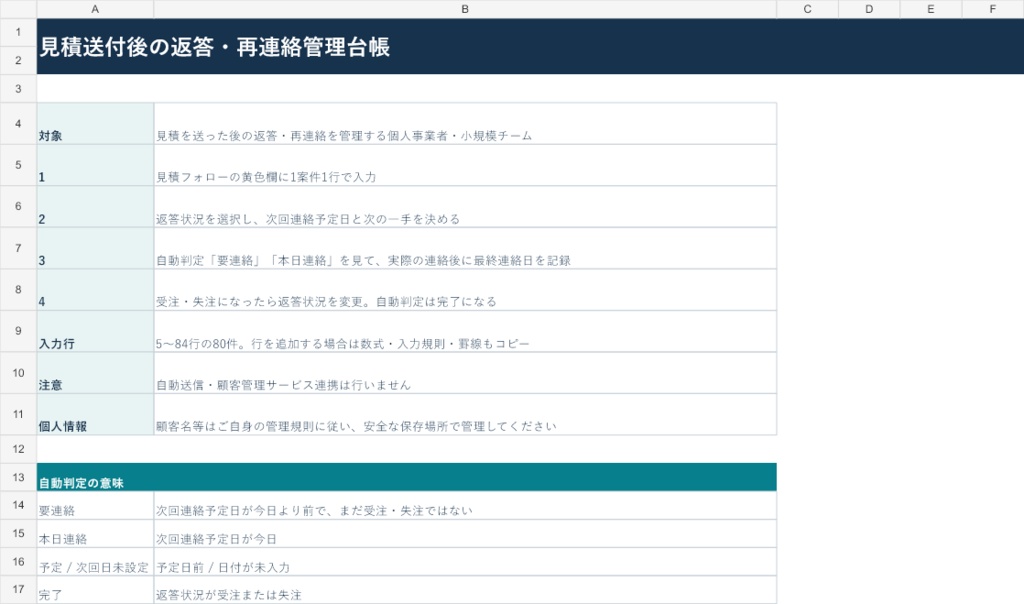The image size is (1024, 604).
Task: Select row 15 header
Action: [18, 533]
